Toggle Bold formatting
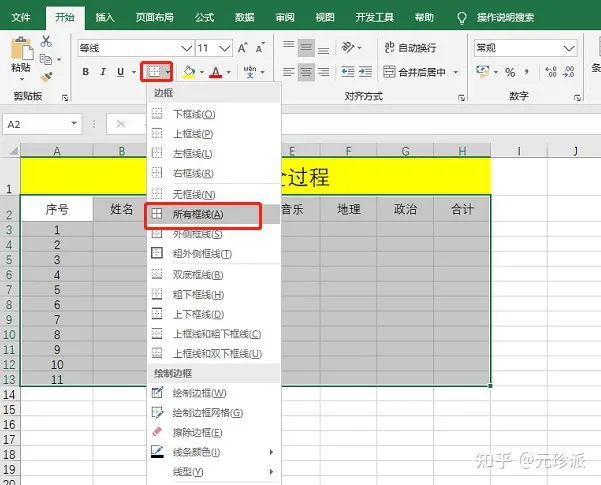Viewport: 601px width, 485px height. pyautogui.click(x=85, y=72)
